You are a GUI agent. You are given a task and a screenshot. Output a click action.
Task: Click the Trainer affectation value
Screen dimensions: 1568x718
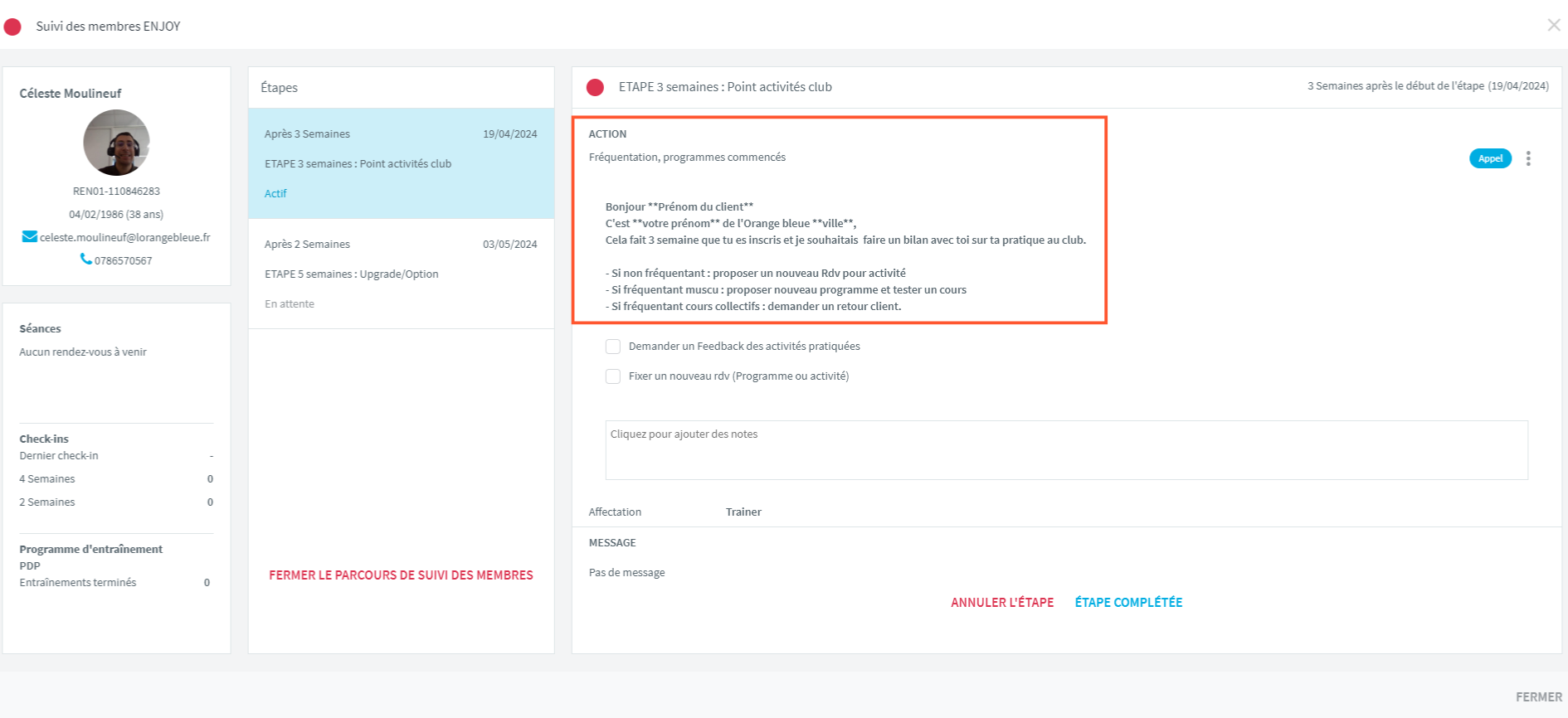[743, 512]
